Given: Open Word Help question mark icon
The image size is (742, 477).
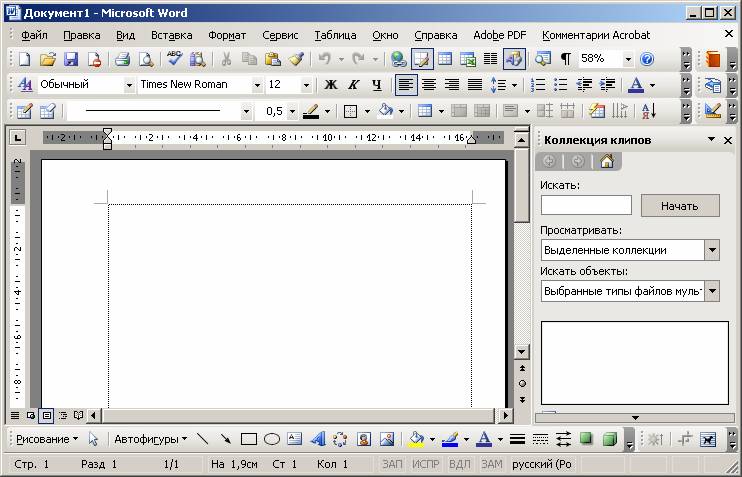Looking at the screenshot, I should tap(647, 59).
